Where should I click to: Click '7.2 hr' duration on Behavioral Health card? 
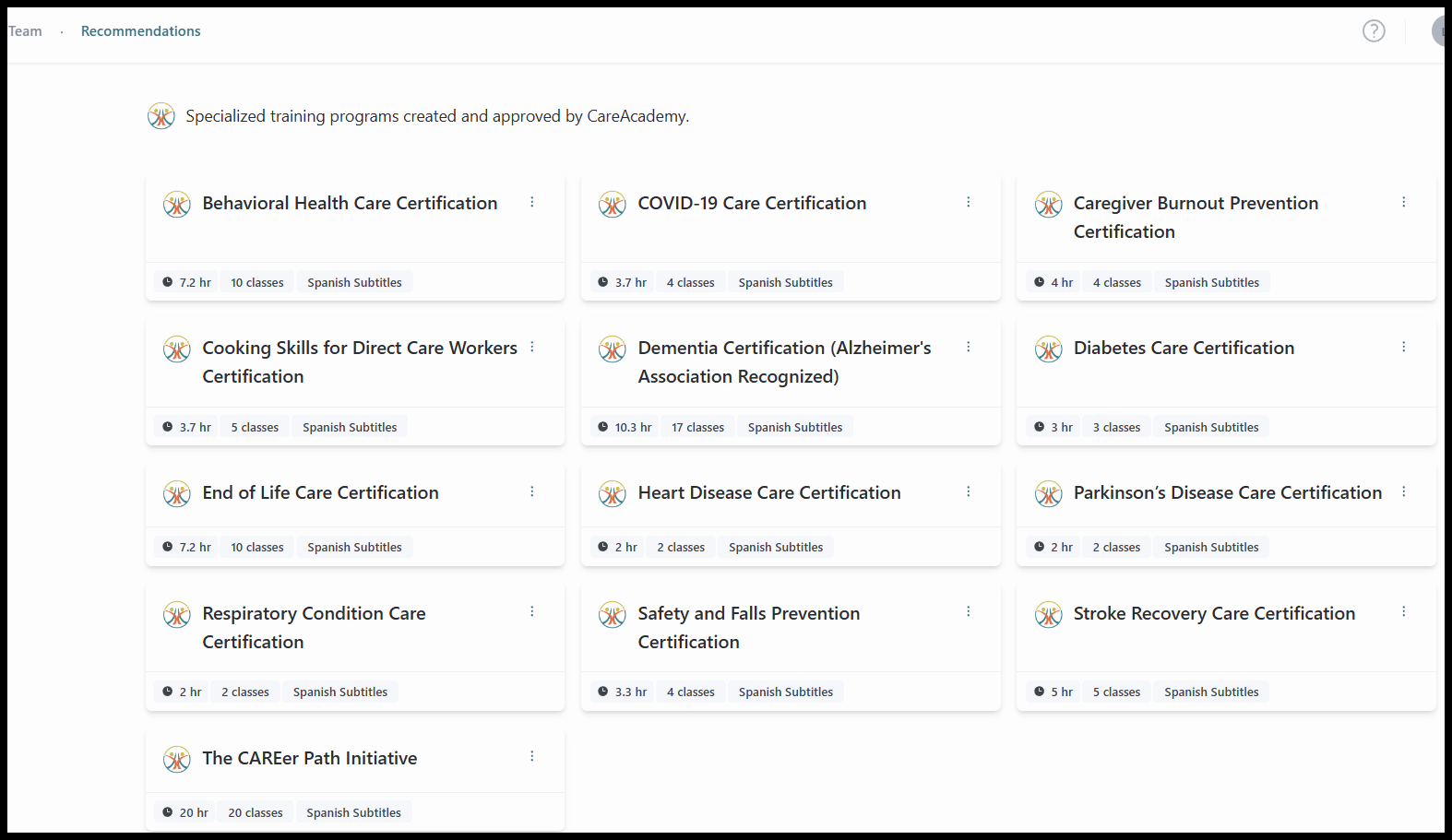[186, 282]
